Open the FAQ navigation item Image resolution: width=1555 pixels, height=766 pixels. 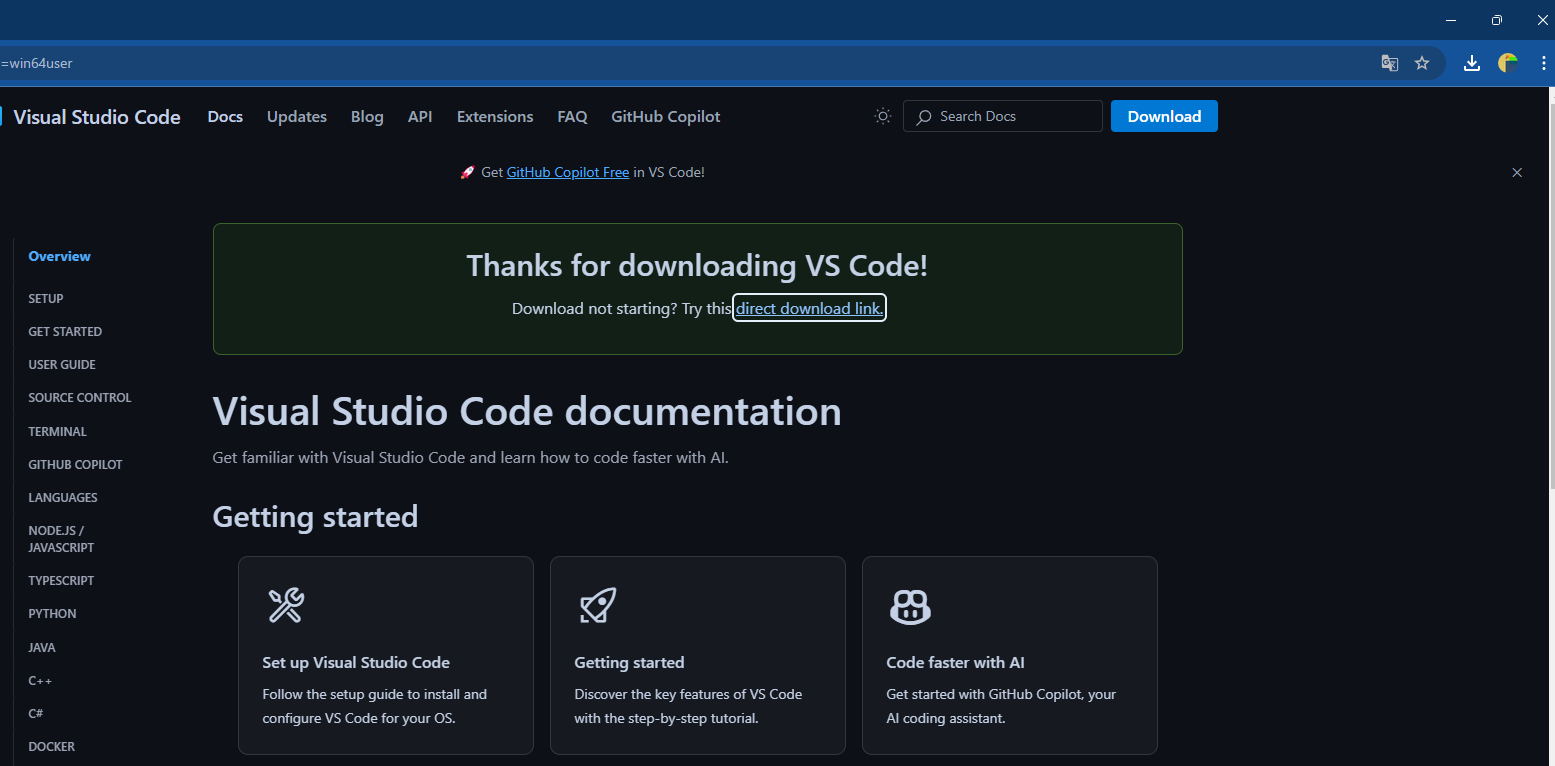[x=572, y=117]
